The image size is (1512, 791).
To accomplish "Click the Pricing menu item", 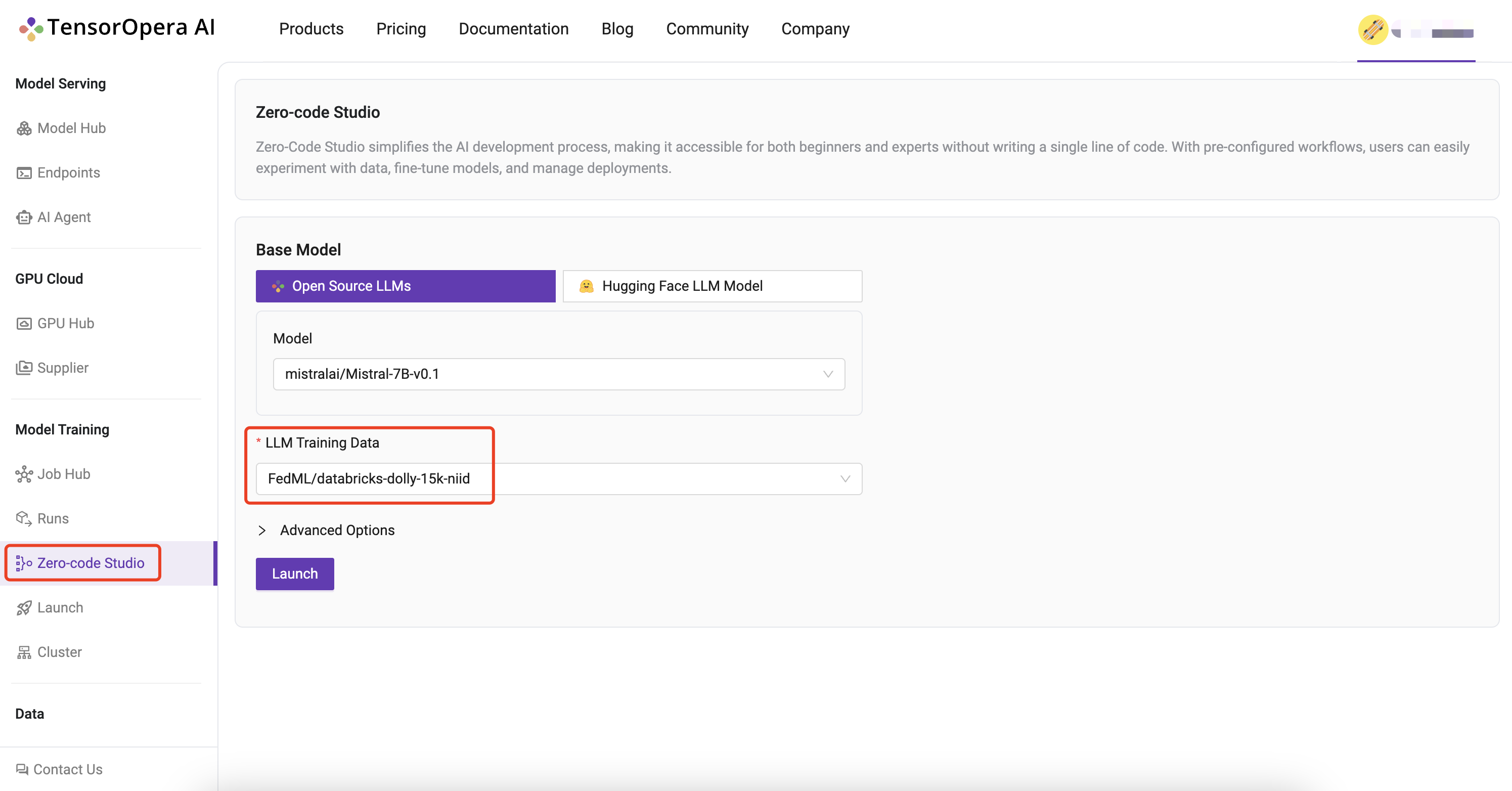I will click(x=402, y=28).
